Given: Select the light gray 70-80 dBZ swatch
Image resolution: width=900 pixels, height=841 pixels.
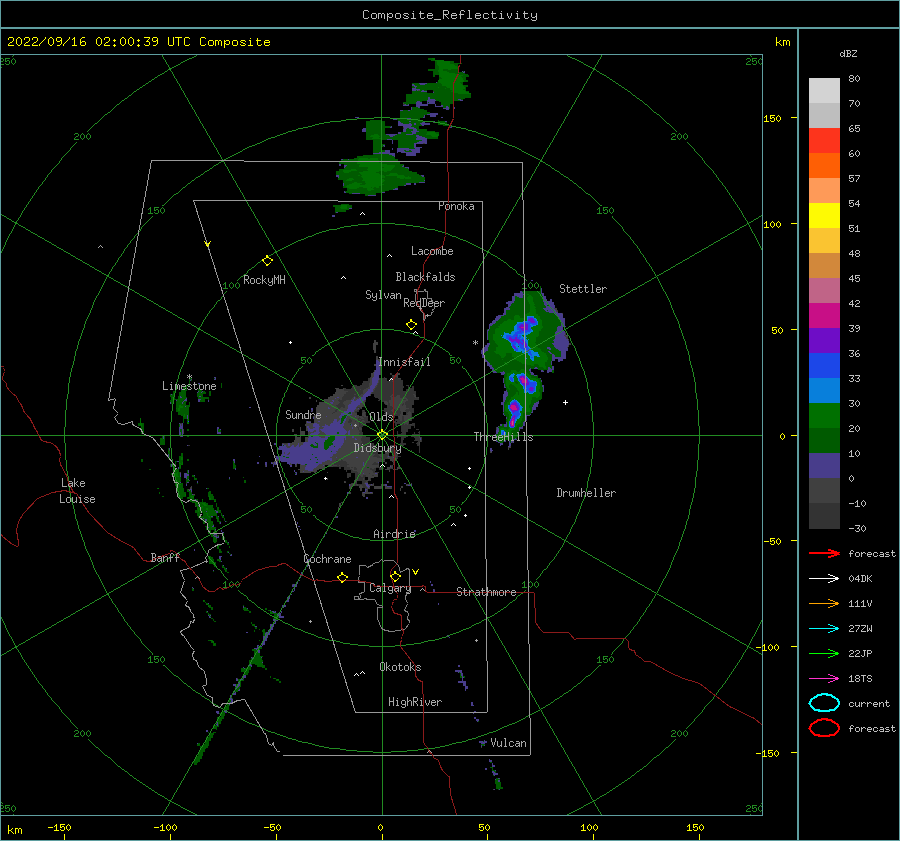Looking at the screenshot, I should 824,91.
